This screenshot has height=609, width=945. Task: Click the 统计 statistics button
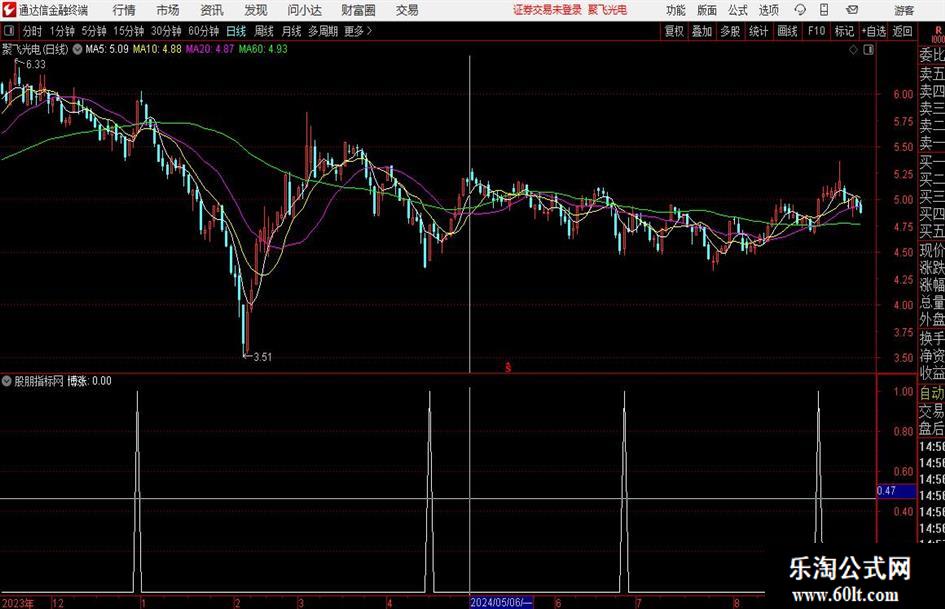coord(758,31)
